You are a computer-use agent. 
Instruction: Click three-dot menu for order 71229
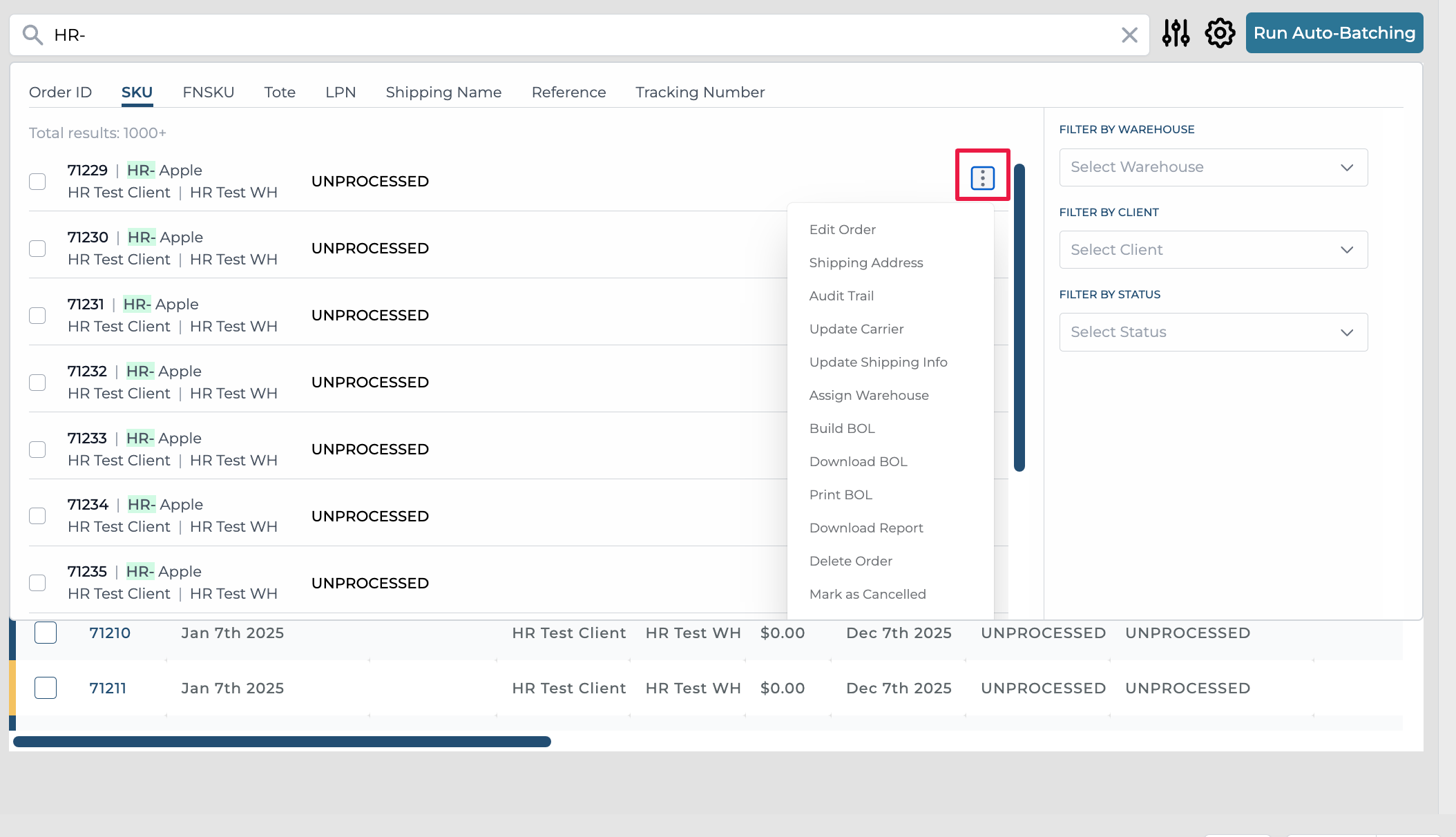tap(982, 178)
